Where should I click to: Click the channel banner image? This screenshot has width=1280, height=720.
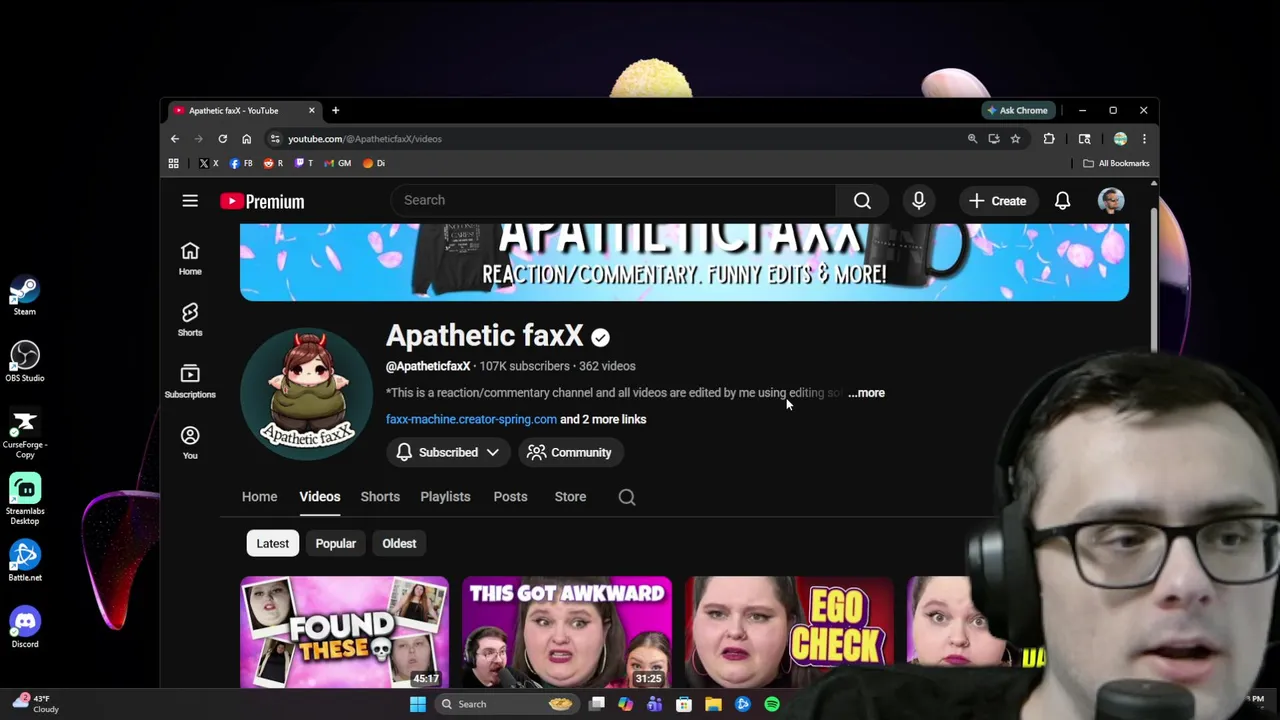684,262
